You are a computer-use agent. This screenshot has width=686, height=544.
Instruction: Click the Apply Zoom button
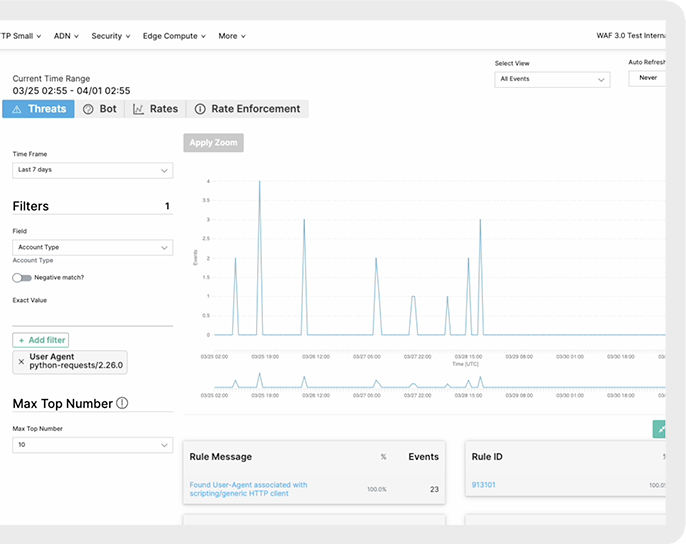[x=214, y=143]
